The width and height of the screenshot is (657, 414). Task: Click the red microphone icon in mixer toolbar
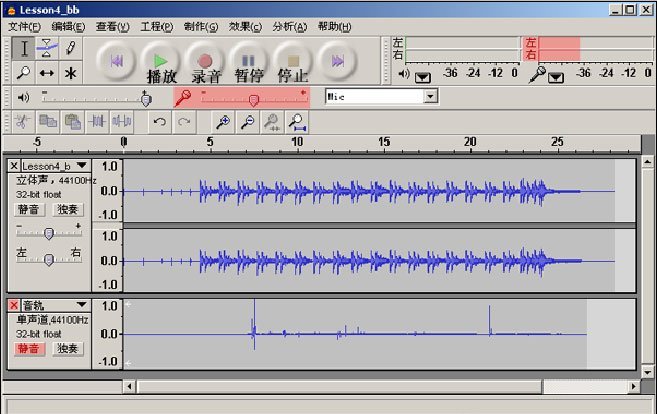[x=183, y=98]
